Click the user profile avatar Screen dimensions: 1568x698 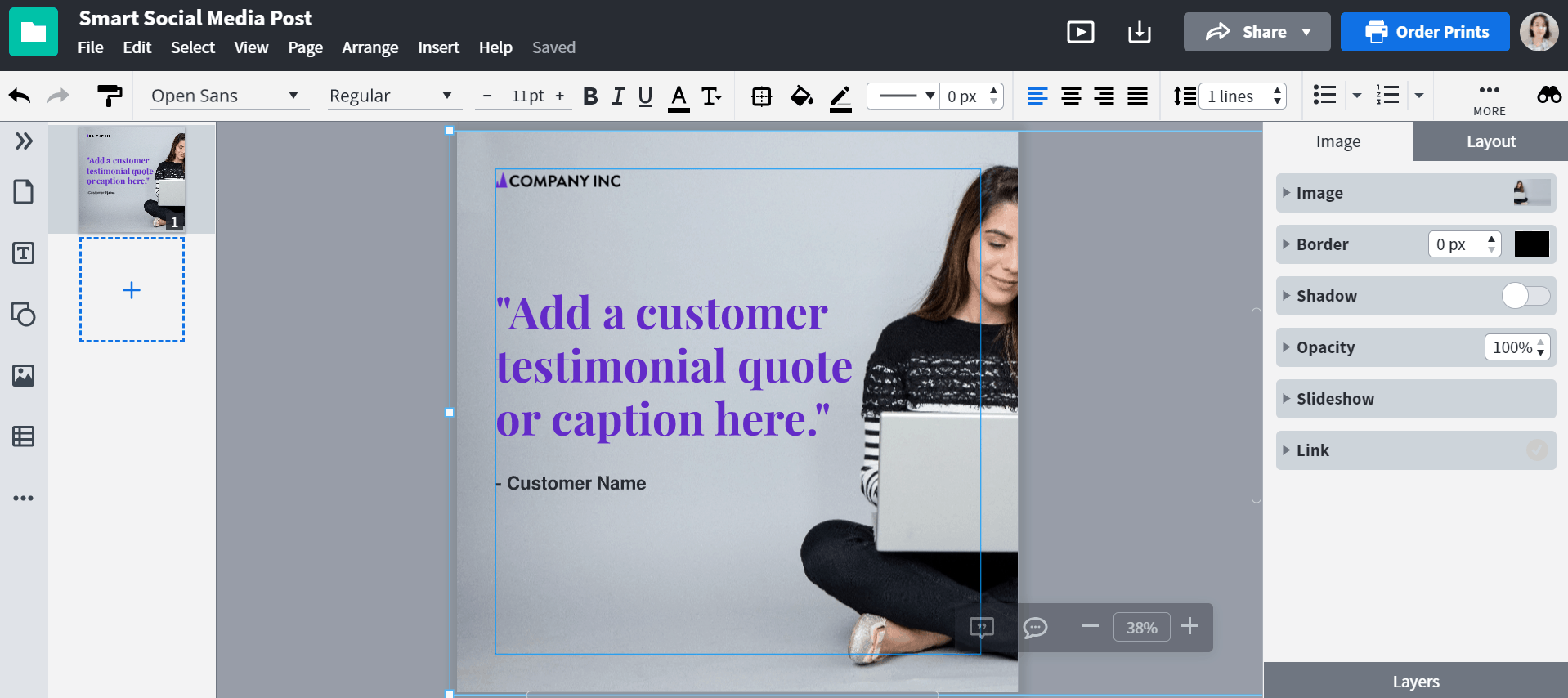pos(1539,32)
